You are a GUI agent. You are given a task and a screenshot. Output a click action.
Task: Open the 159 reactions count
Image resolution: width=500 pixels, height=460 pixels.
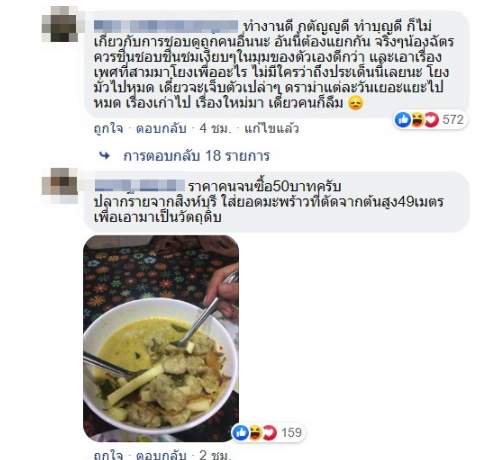[291, 432]
